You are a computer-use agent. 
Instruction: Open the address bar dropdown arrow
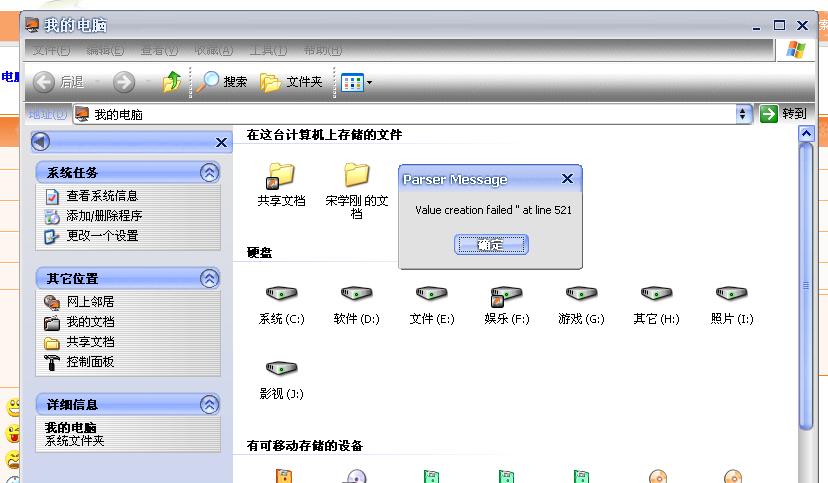(743, 113)
